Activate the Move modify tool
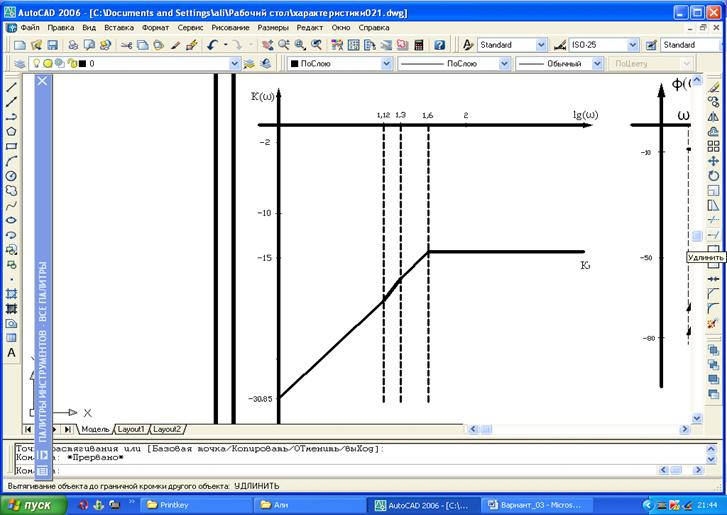The width and height of the screenshot is (727, 515). click(713, 161)
